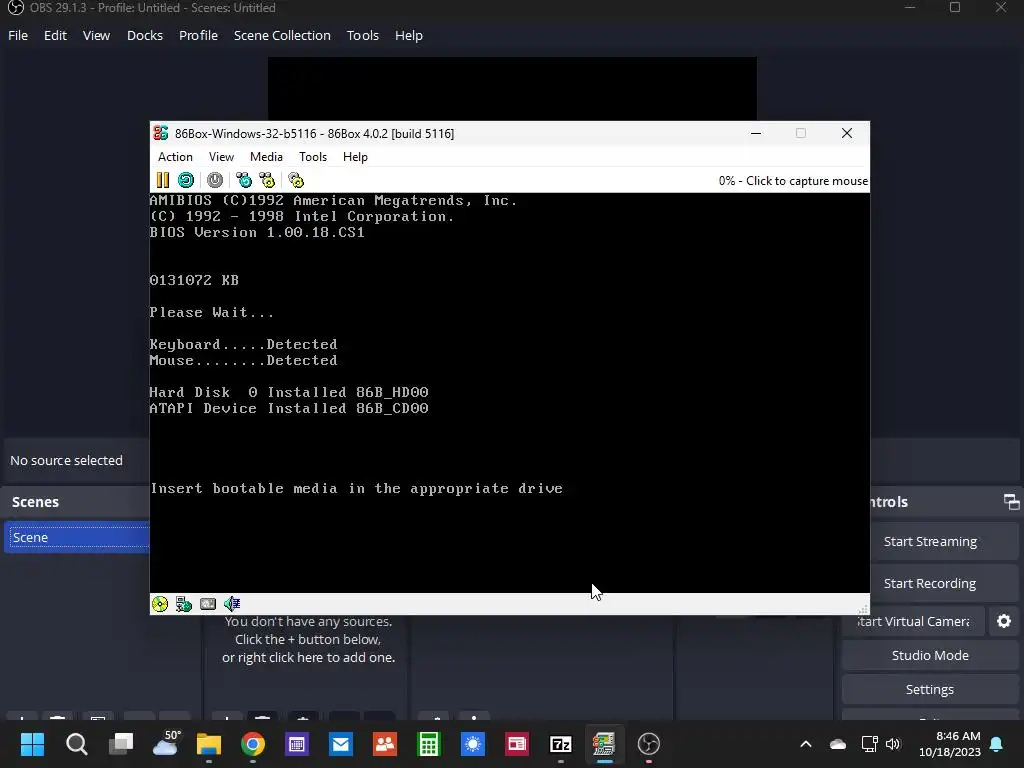Open the OBS File menu

point(18,35)
